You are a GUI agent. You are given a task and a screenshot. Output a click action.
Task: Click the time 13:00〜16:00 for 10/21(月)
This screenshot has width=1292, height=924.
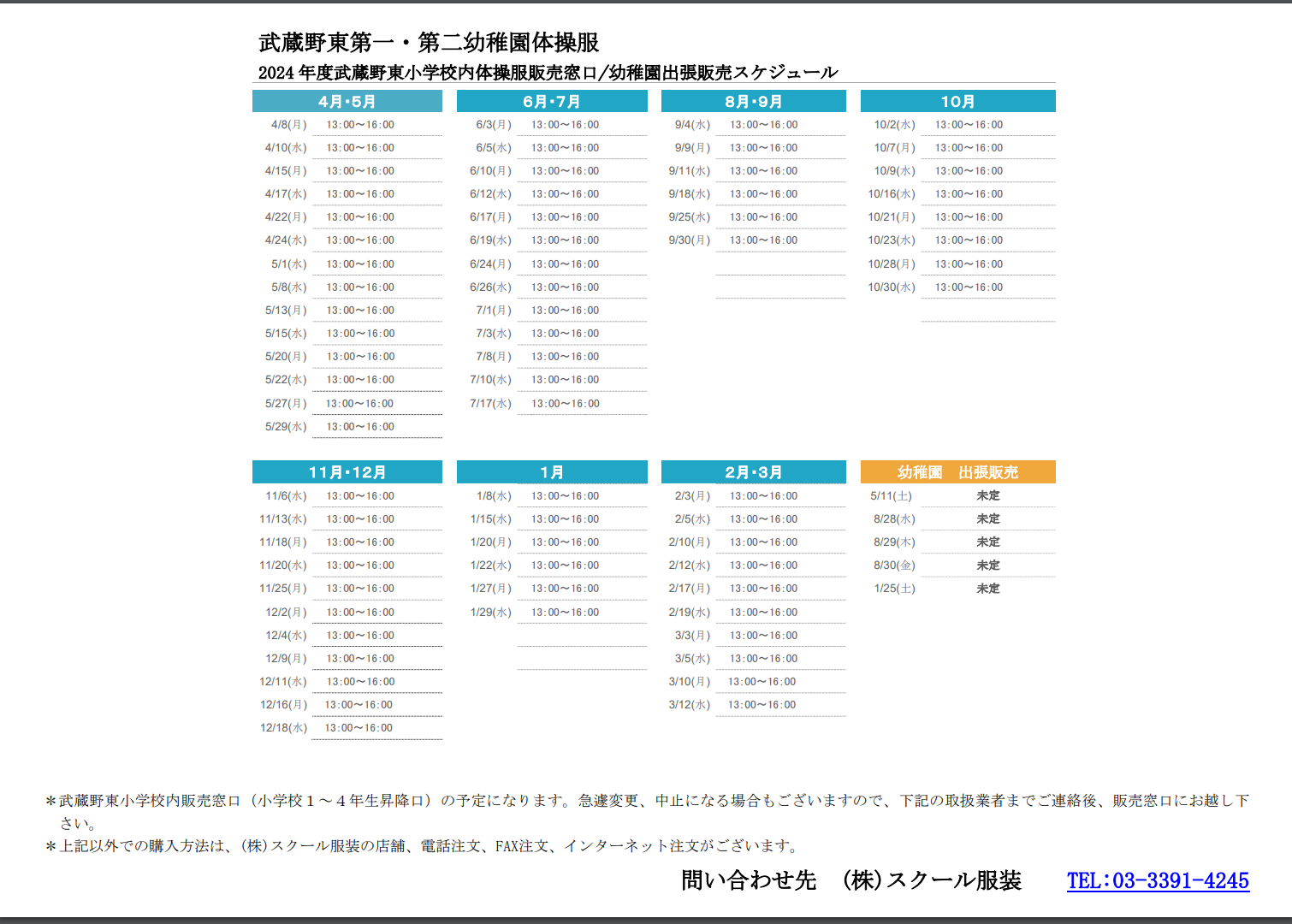click(x=969, y=217)
